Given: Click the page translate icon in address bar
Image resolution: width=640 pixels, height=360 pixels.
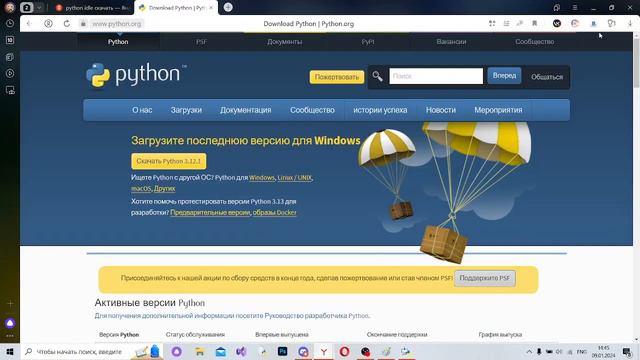Looking at the screenshot, I should 520,24.
